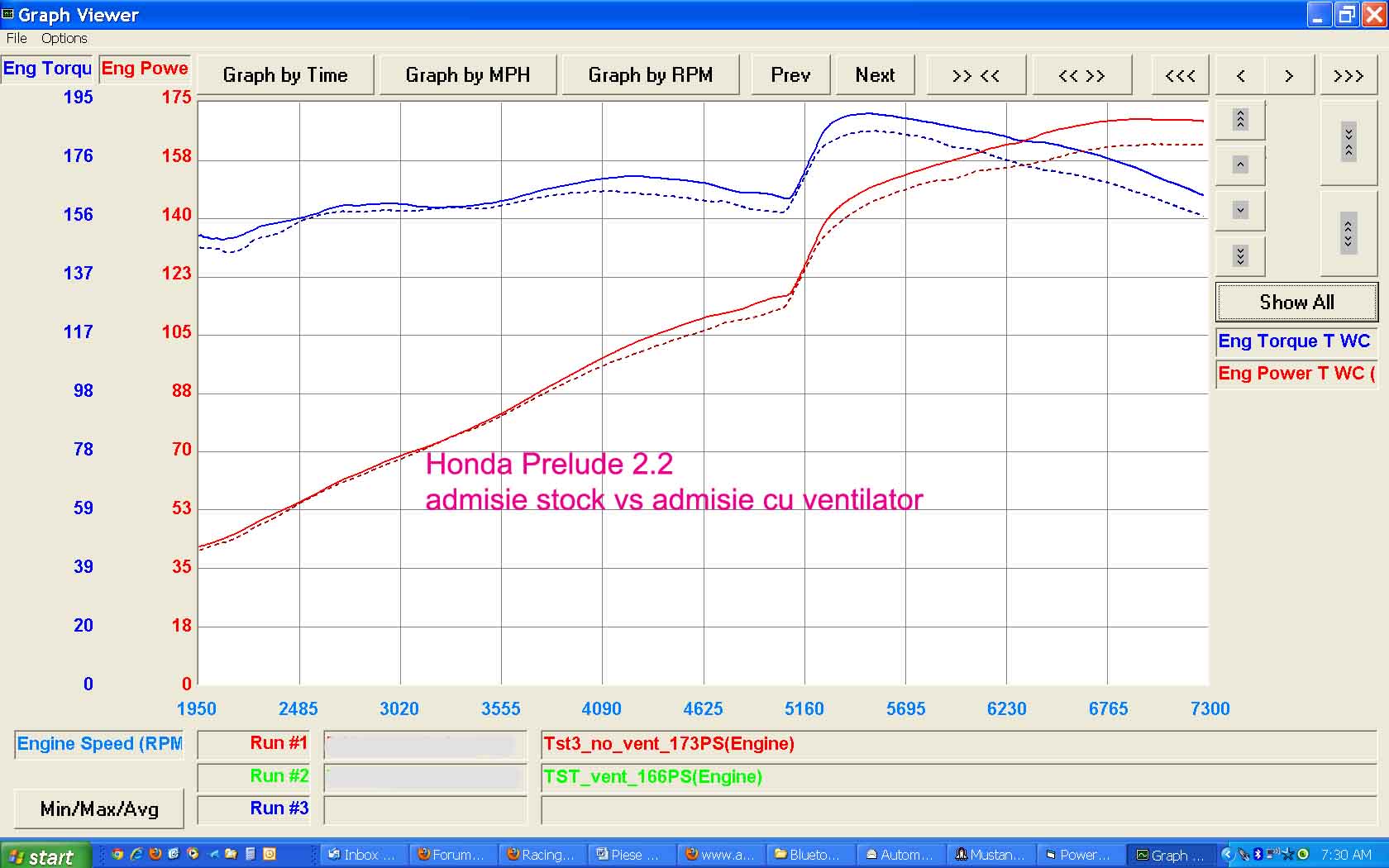
Task: Switch to the Piese Word document taskbar item
Action: tap(631, 855)
